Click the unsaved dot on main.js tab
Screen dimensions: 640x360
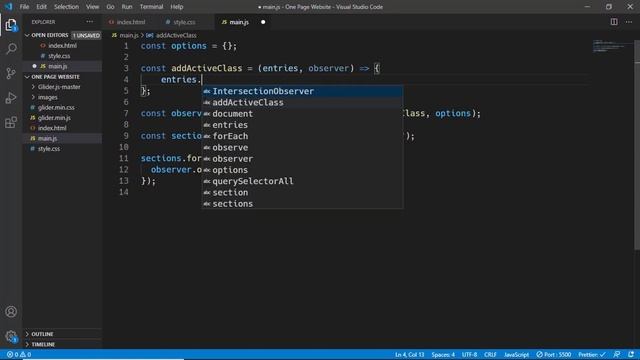[263, 22]
